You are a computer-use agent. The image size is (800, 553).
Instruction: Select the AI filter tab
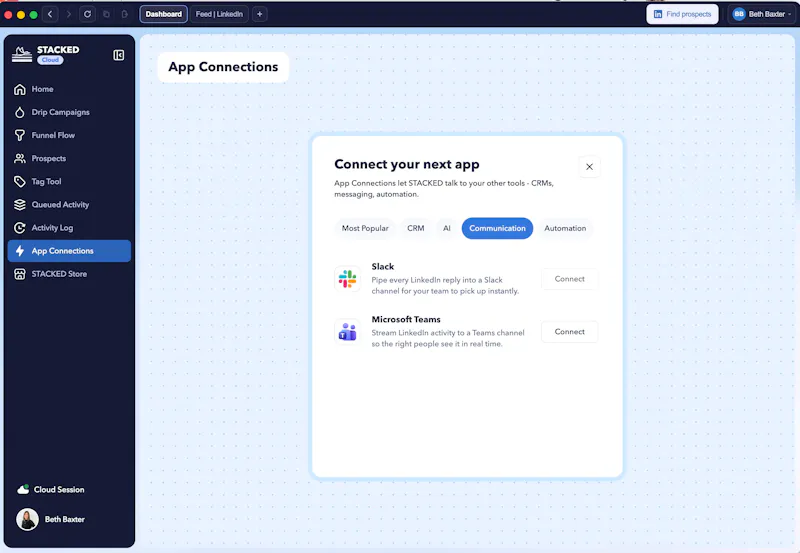pos(446,228)
